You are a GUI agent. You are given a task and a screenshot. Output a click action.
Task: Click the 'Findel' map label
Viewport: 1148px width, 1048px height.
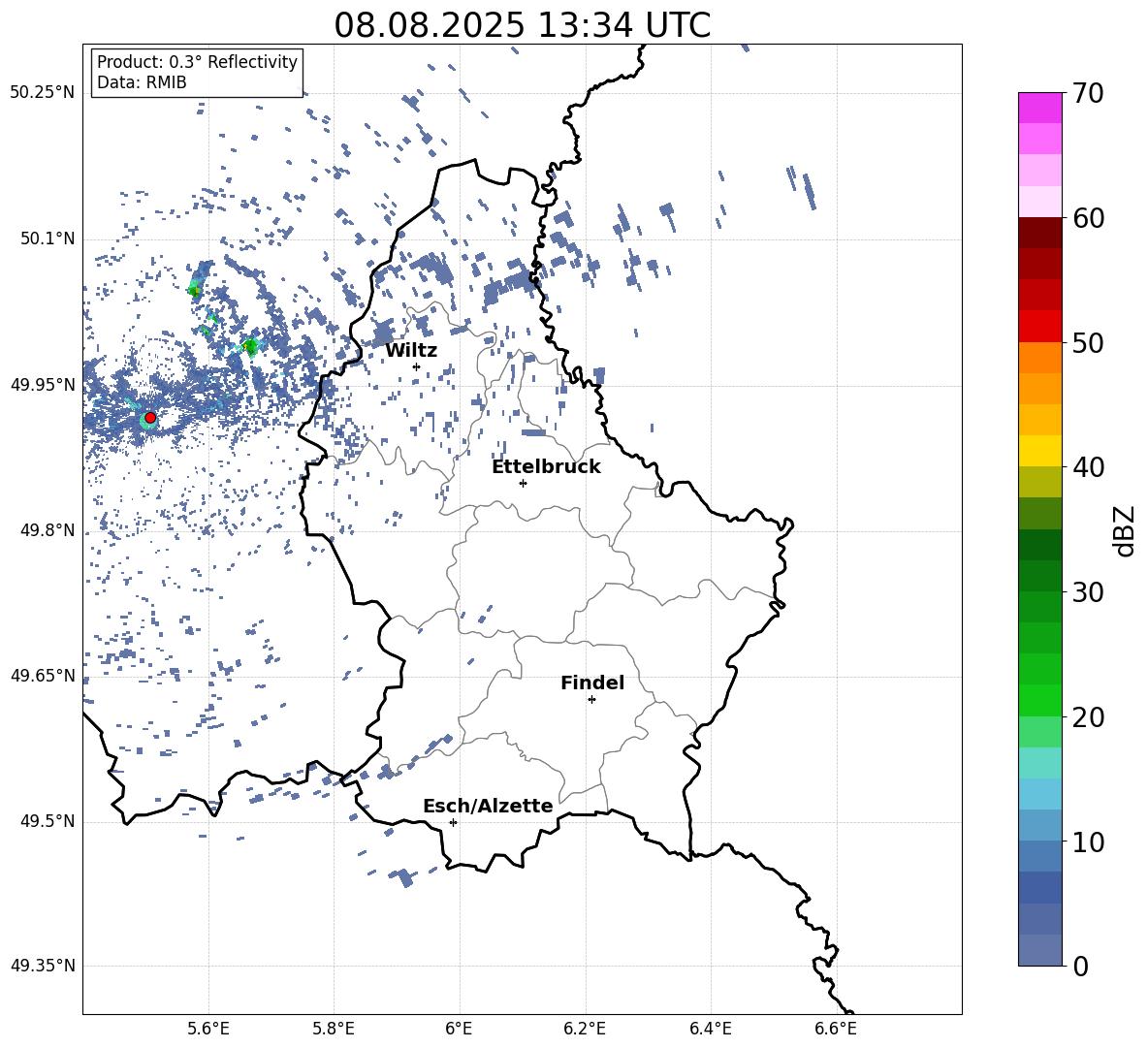pos(592,683)
